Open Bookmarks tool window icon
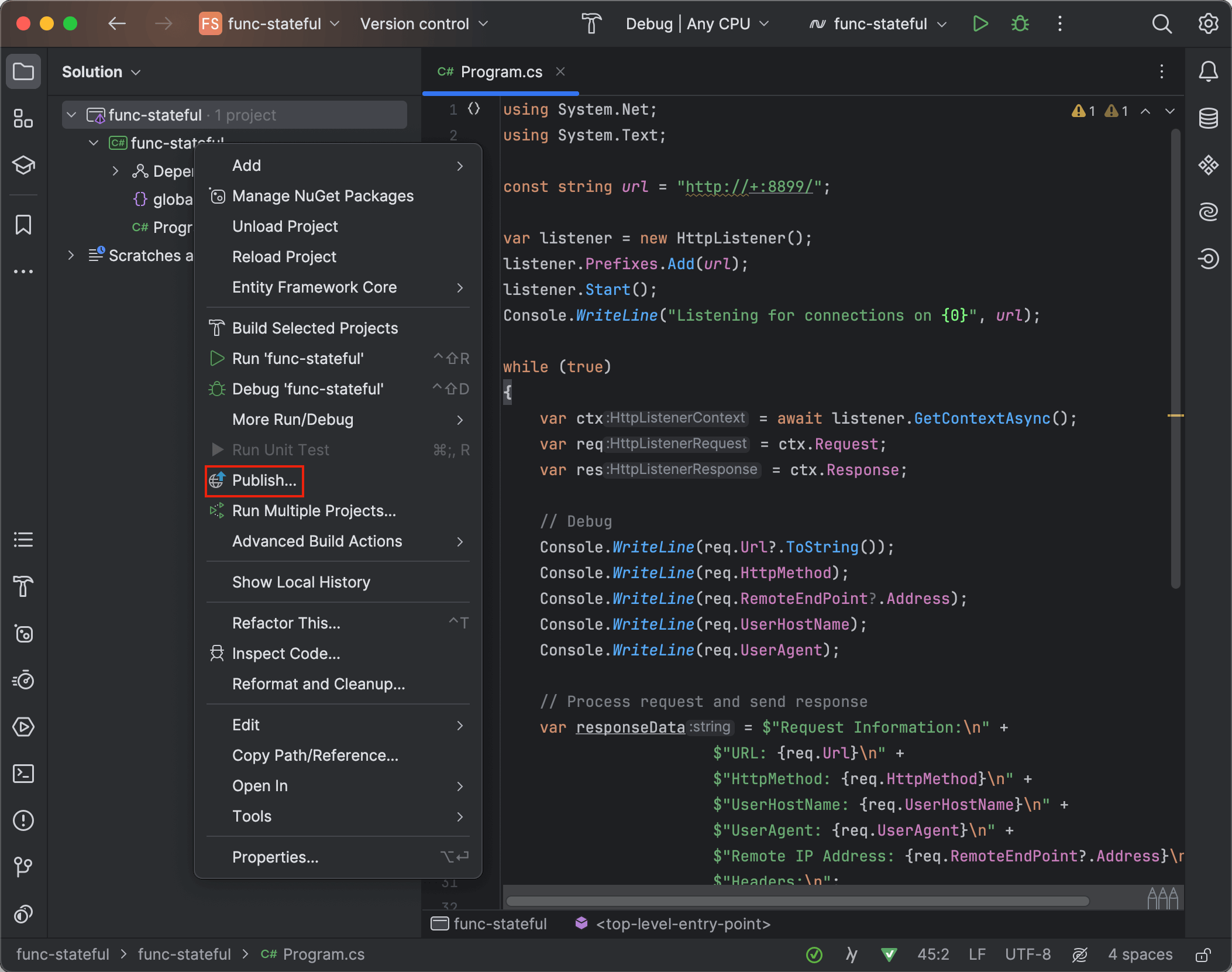 pos(23,225)
